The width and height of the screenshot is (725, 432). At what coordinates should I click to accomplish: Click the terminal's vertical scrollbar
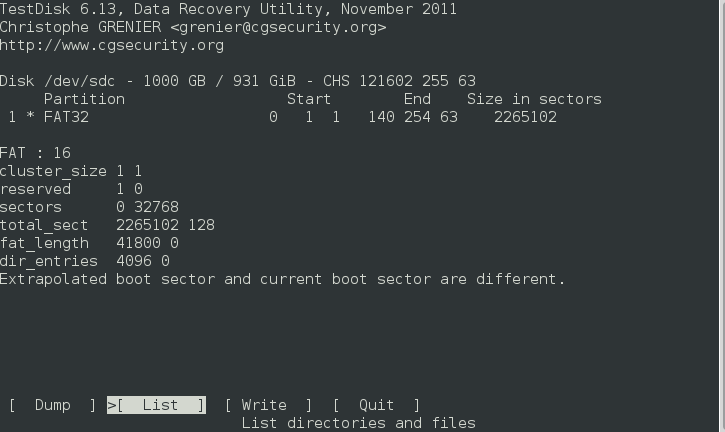tap(722, 216)
